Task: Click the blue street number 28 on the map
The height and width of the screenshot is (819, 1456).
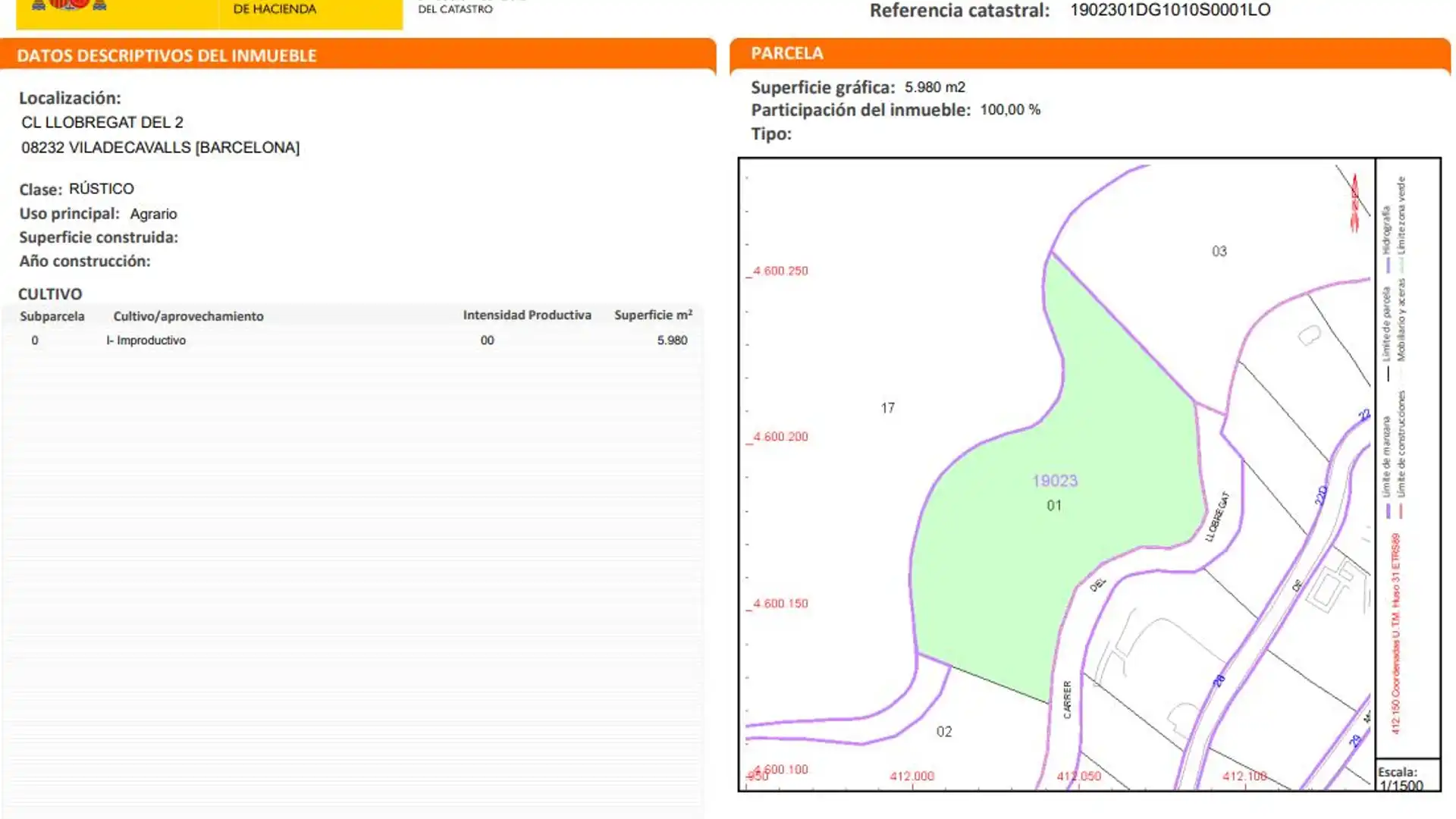Action: click(x=1219, y=680)
